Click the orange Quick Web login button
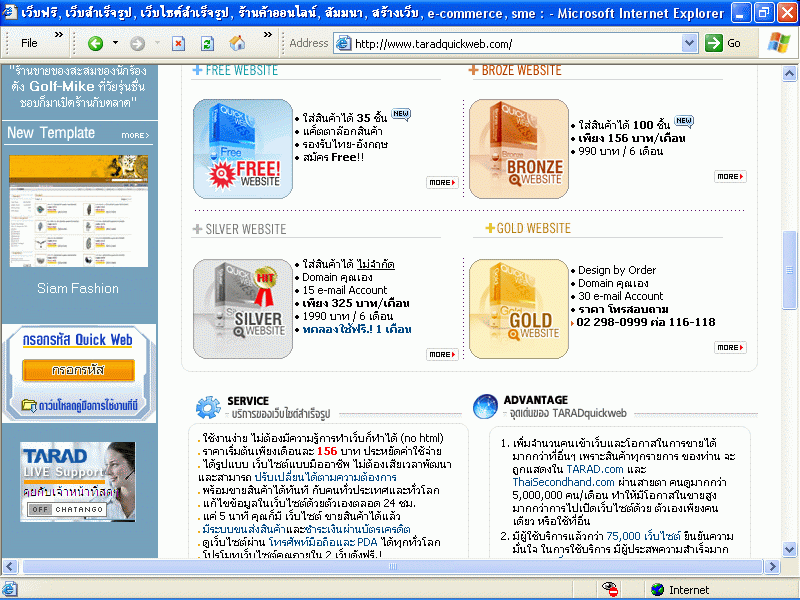 [79, 370]
